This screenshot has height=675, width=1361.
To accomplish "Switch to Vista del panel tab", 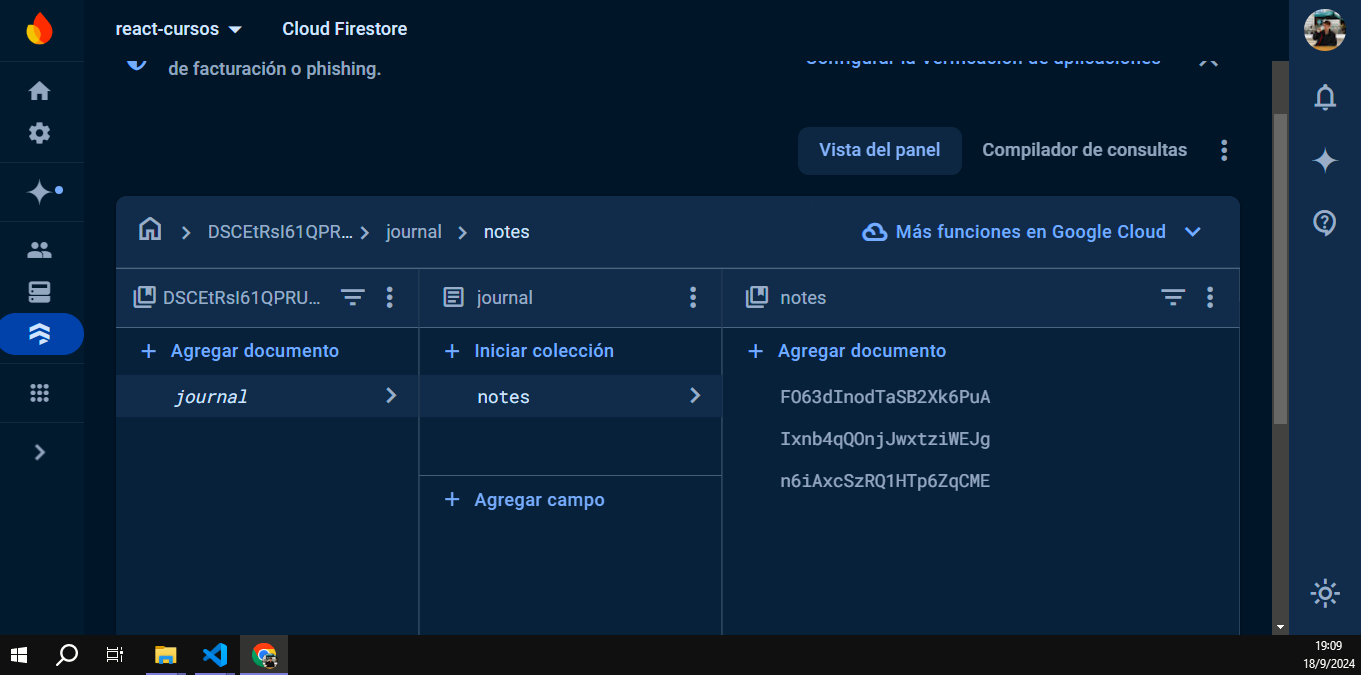I will 880,150.
